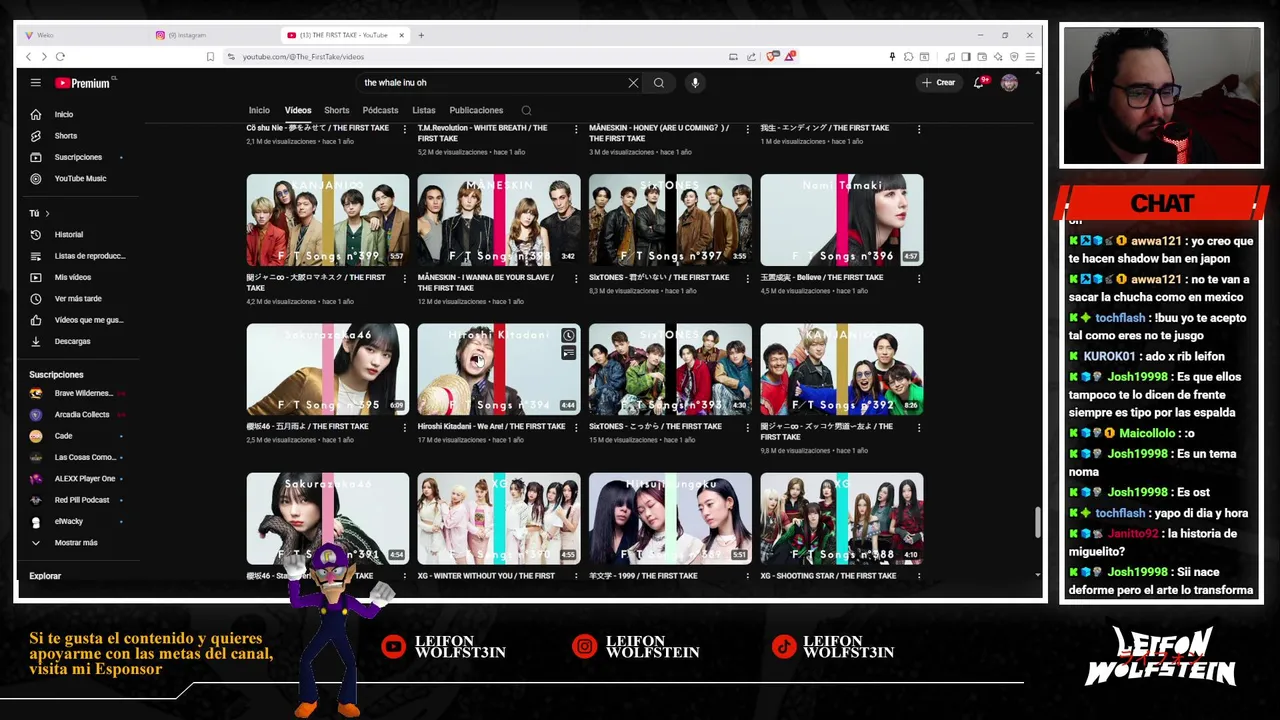The image size is (1280, 720).
Task: Add Hiroshi Kitadani video to queue
Action: point(568,353)
